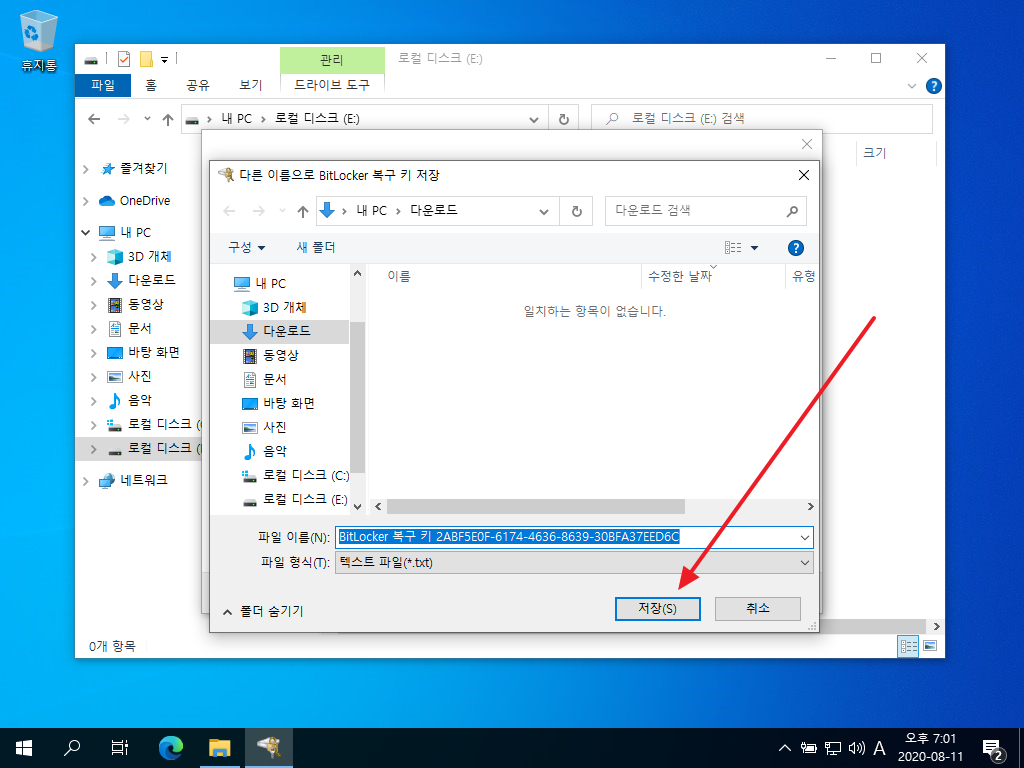Image resolution: width=1024 pixels, height=768 pixels.
Task: Select 음악 in the dialog tree
Action: coord(264,451)
